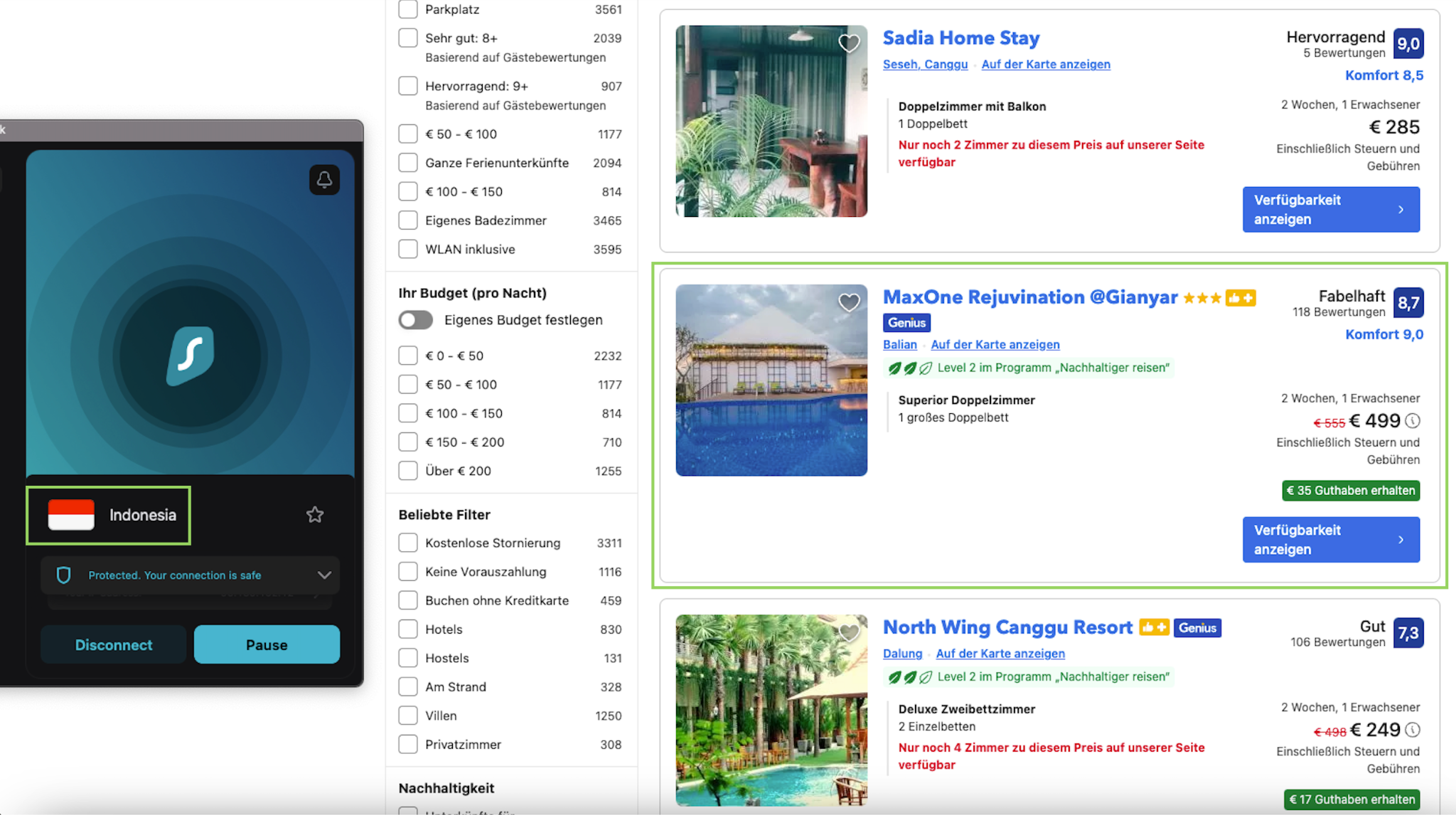Screen dimensions: 1456x815
Task: Check the Parkplatz filter
Action: pyautogui.click(x=408, y=9)
